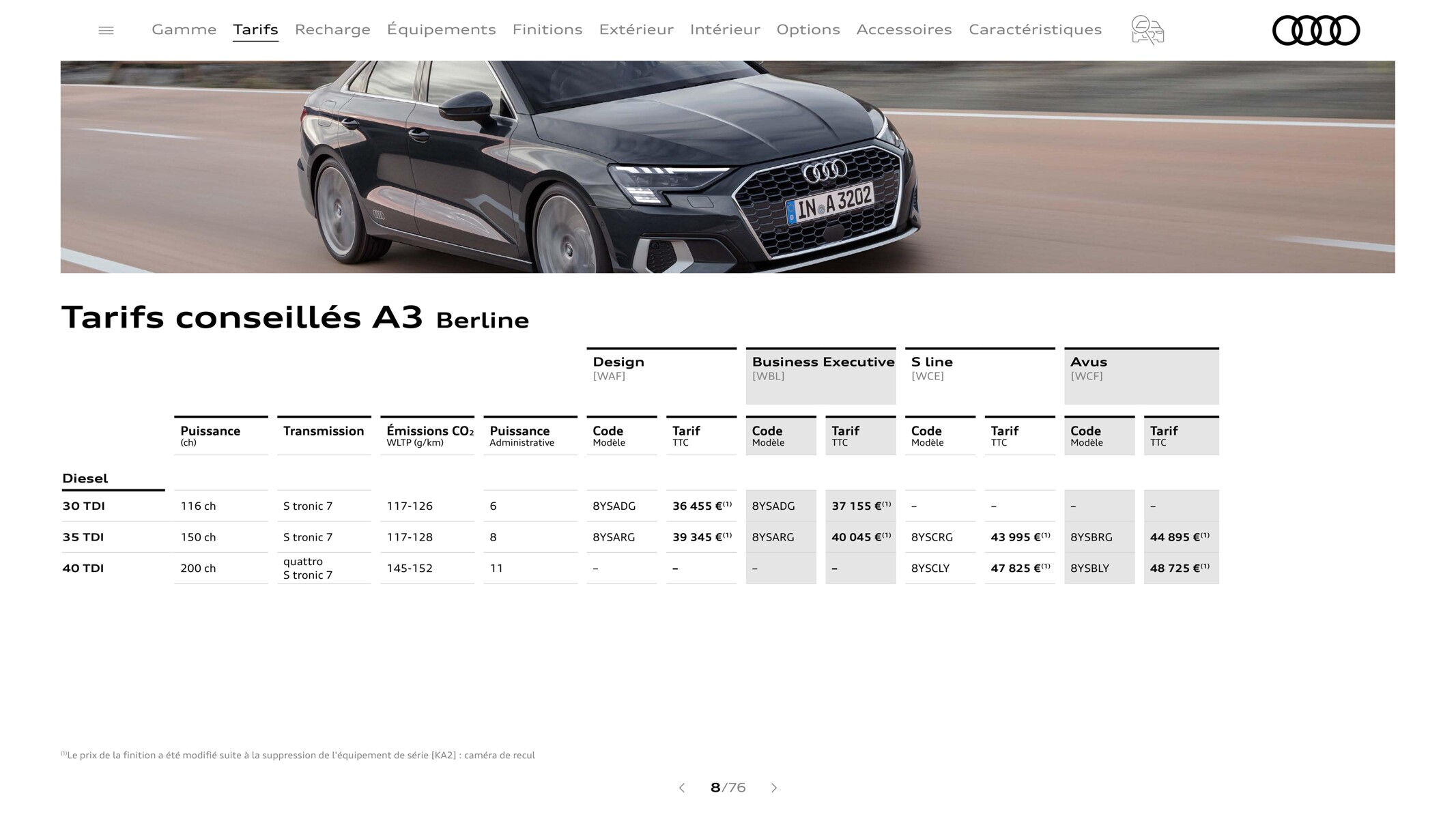Click the 36 455 € price
Screen dimensions: 1456x819
click(x=702, y=506)
